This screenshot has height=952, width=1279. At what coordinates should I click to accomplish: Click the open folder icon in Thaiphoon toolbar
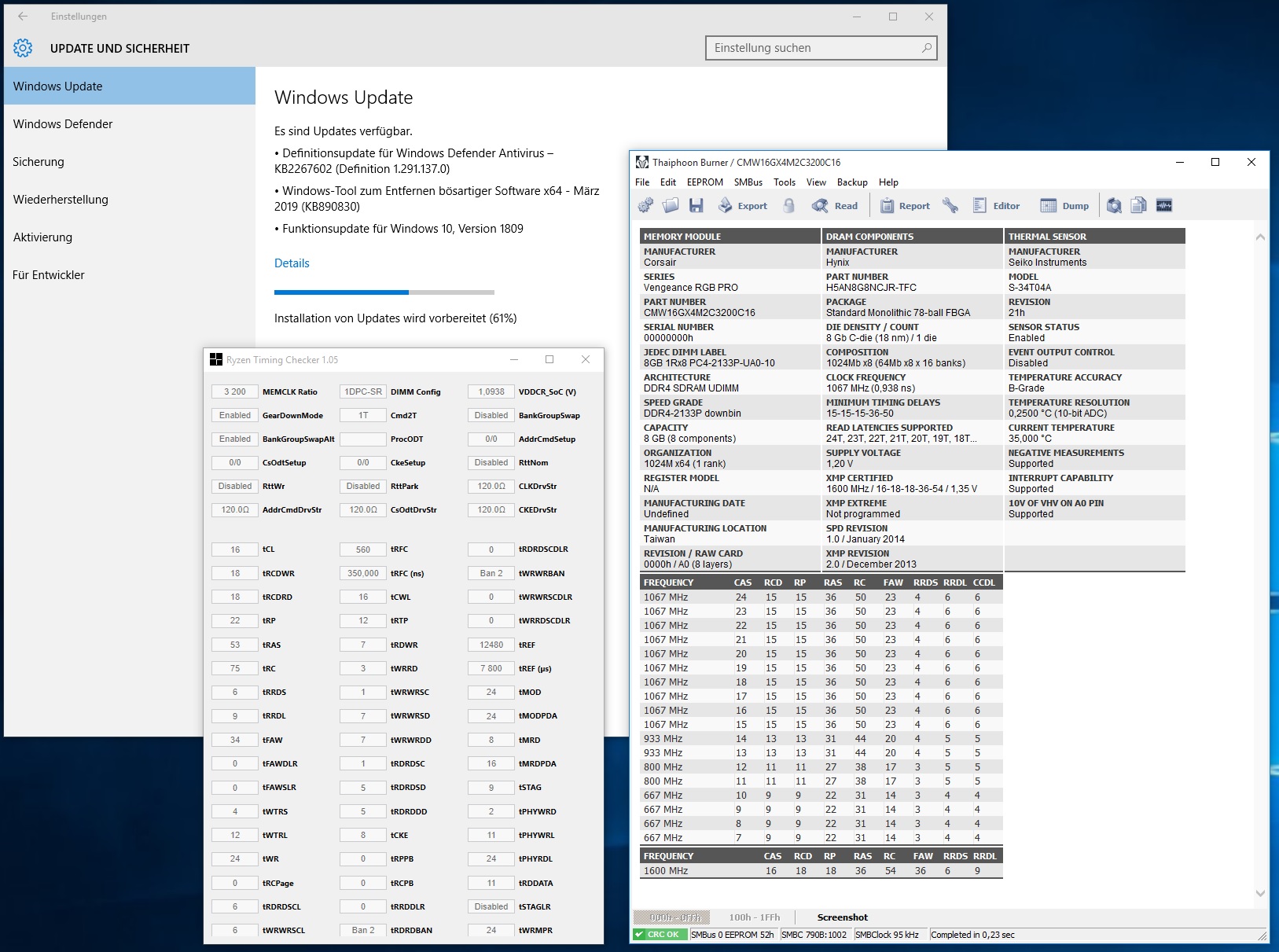pos(671,206)
